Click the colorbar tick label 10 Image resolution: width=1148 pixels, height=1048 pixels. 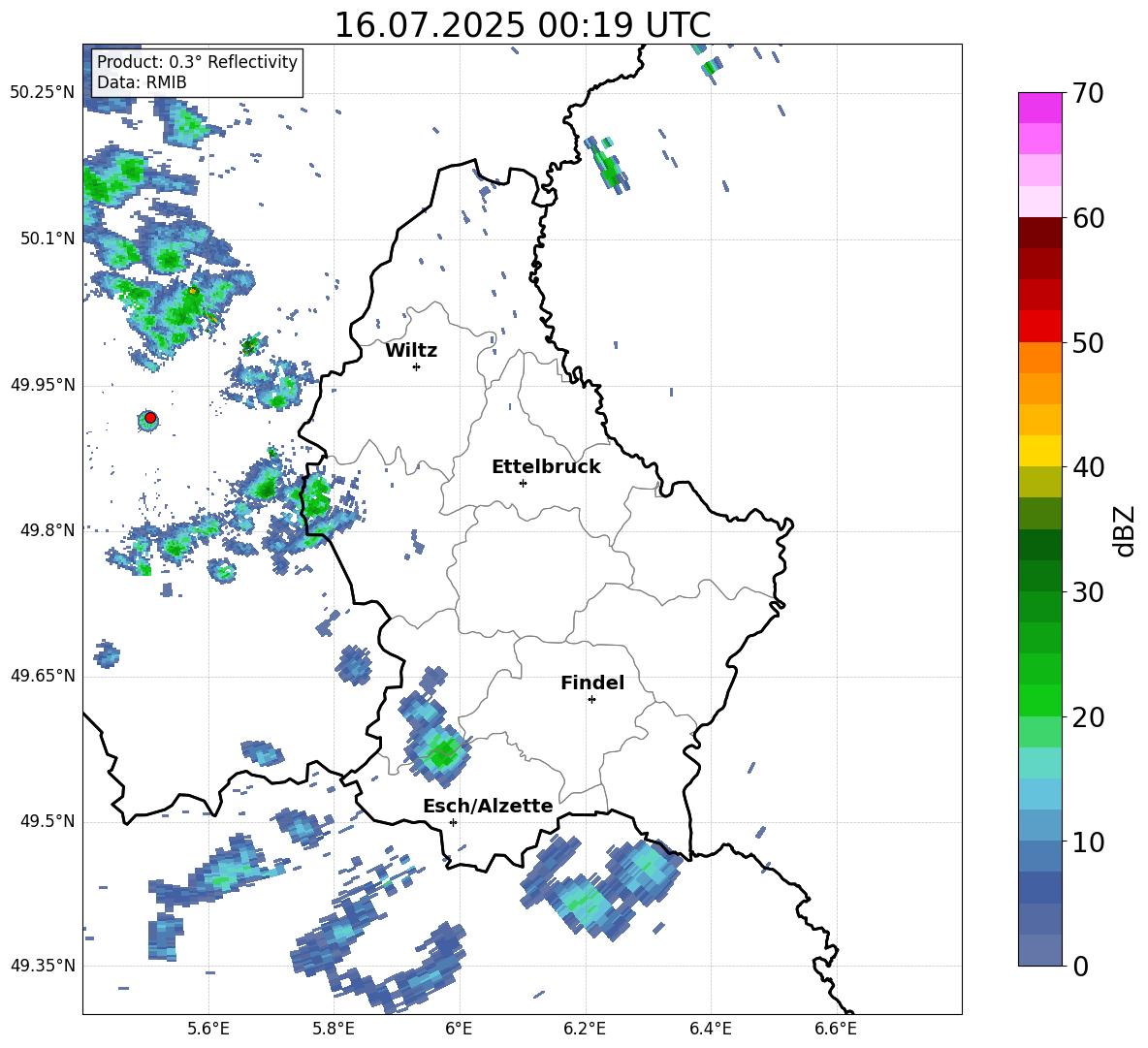point(1088,842)
